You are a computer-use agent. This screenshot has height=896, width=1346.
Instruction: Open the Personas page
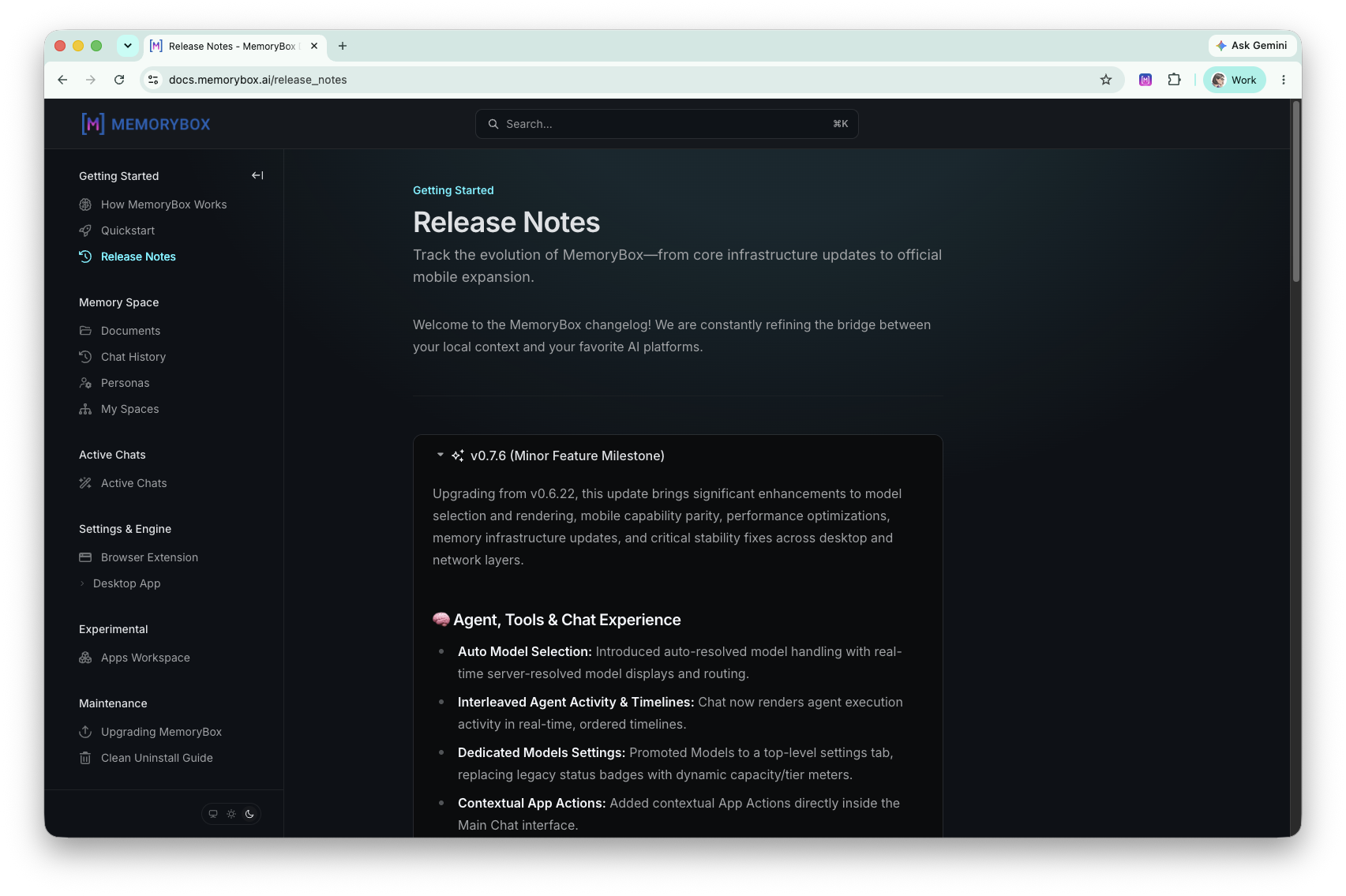click(x=125, y=383)
